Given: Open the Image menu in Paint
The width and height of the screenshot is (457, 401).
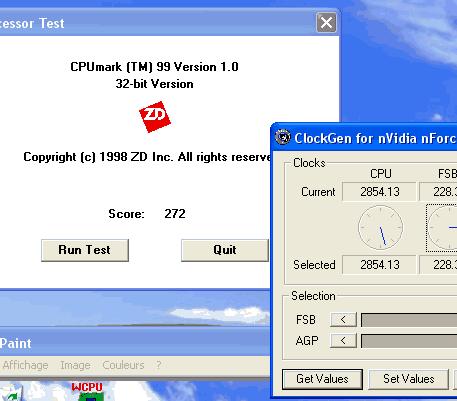Looking at the screenshot, I should [75, 365].
